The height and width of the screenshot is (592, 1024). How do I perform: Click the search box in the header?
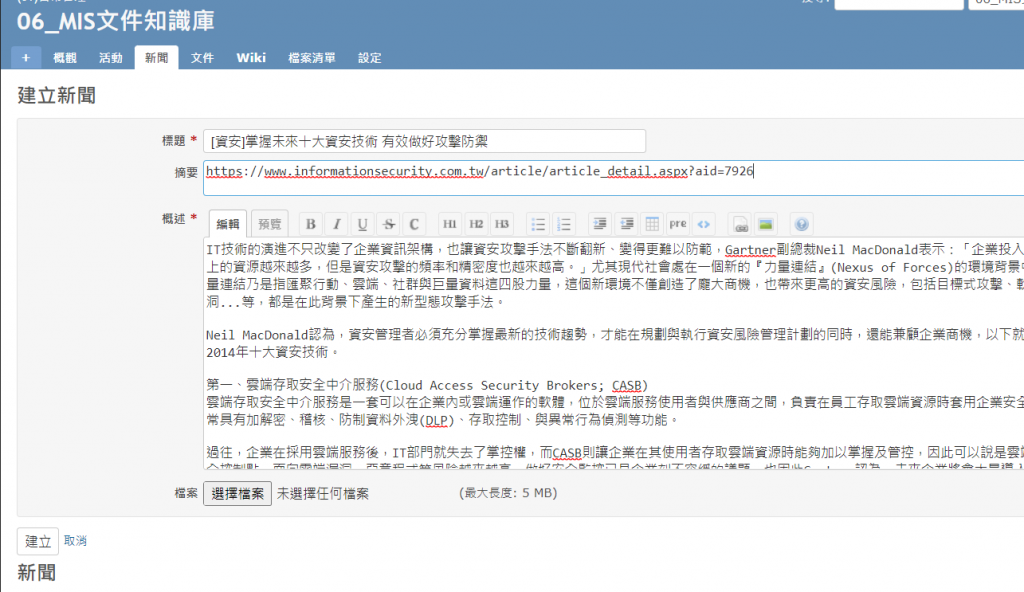899,4
